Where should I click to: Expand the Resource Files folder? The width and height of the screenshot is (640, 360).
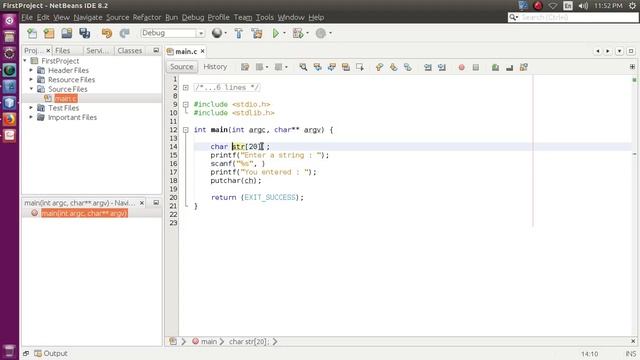pos(31,80)
